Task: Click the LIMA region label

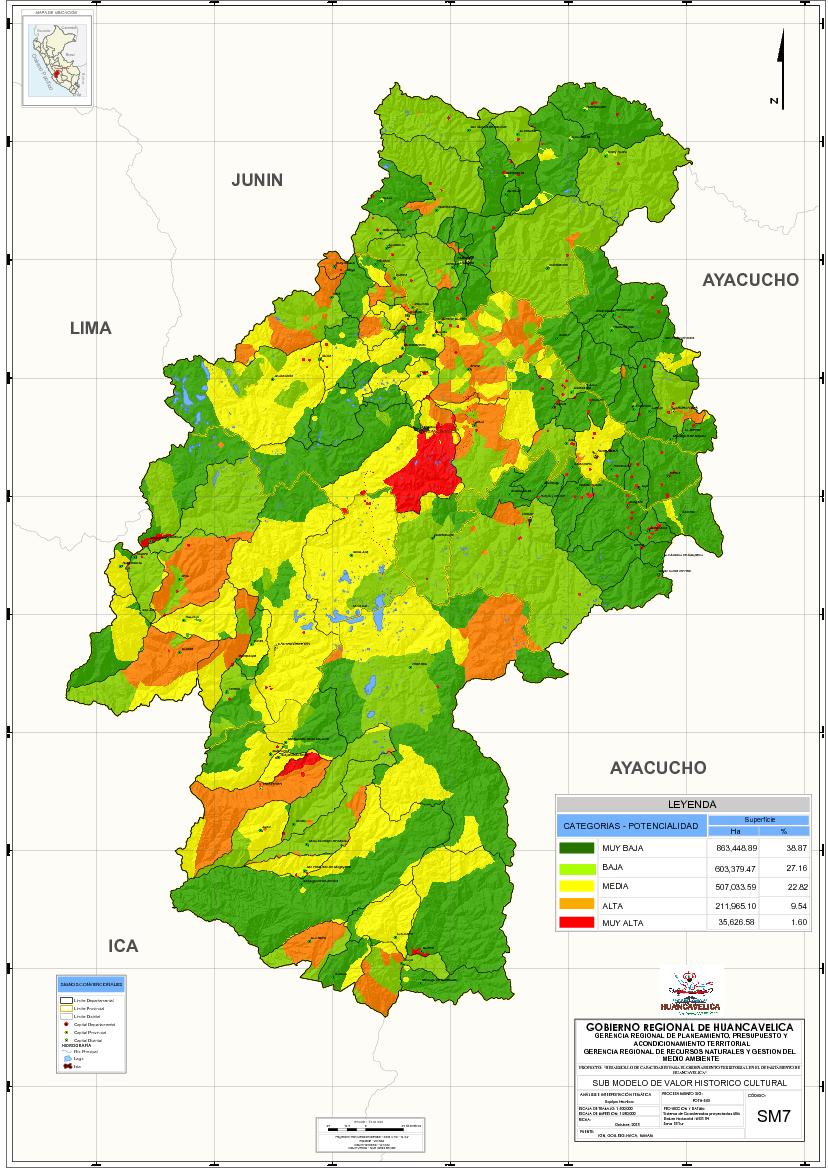Action: click(90, 328)
